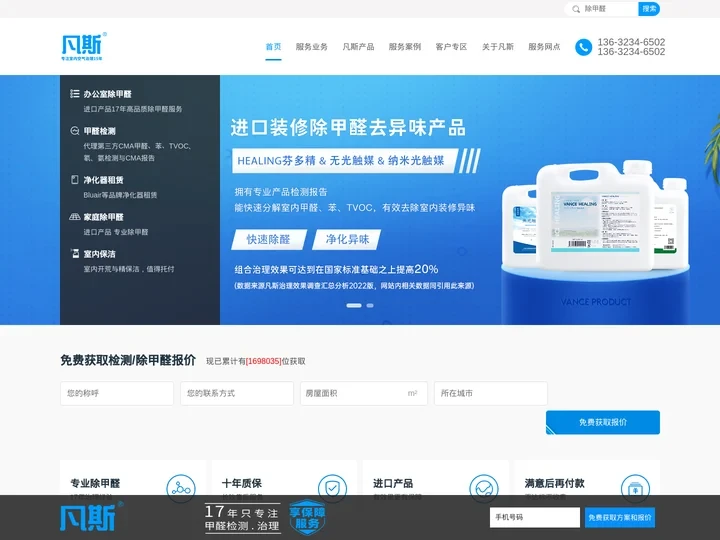Click the 办公室除甲醛 list icon
Screen dimensions: 720x540
tap(74, 94)
